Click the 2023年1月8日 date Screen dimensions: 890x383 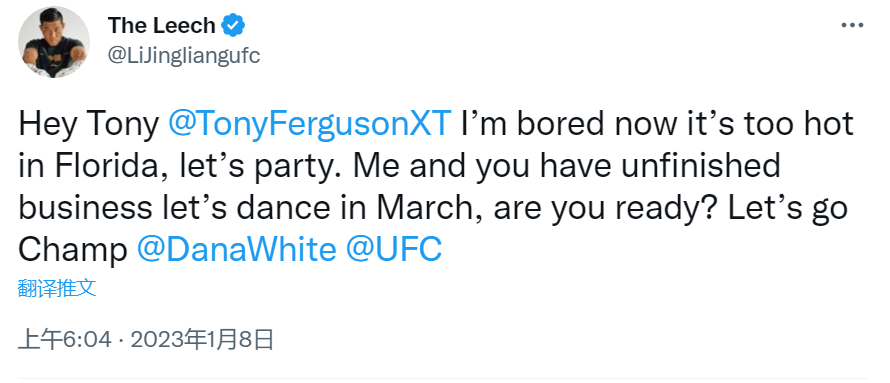click(203, 340)
